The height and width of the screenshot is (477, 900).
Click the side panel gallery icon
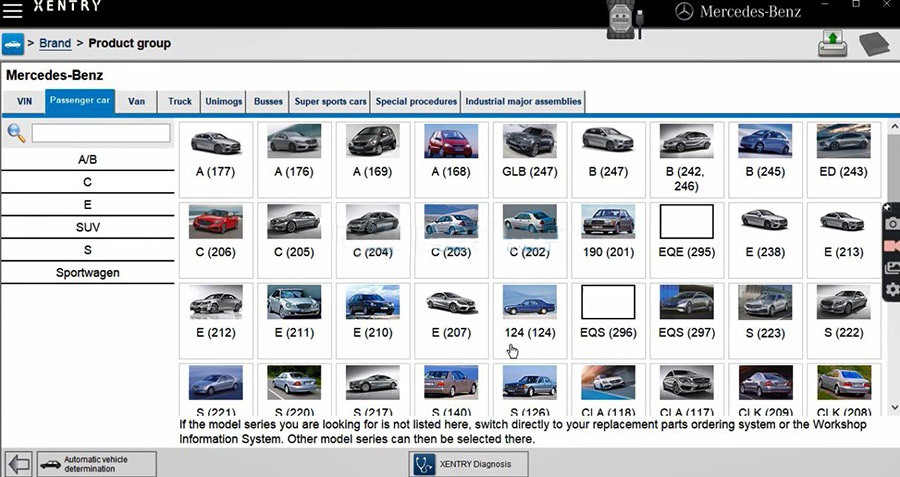(x=892, y=267)
